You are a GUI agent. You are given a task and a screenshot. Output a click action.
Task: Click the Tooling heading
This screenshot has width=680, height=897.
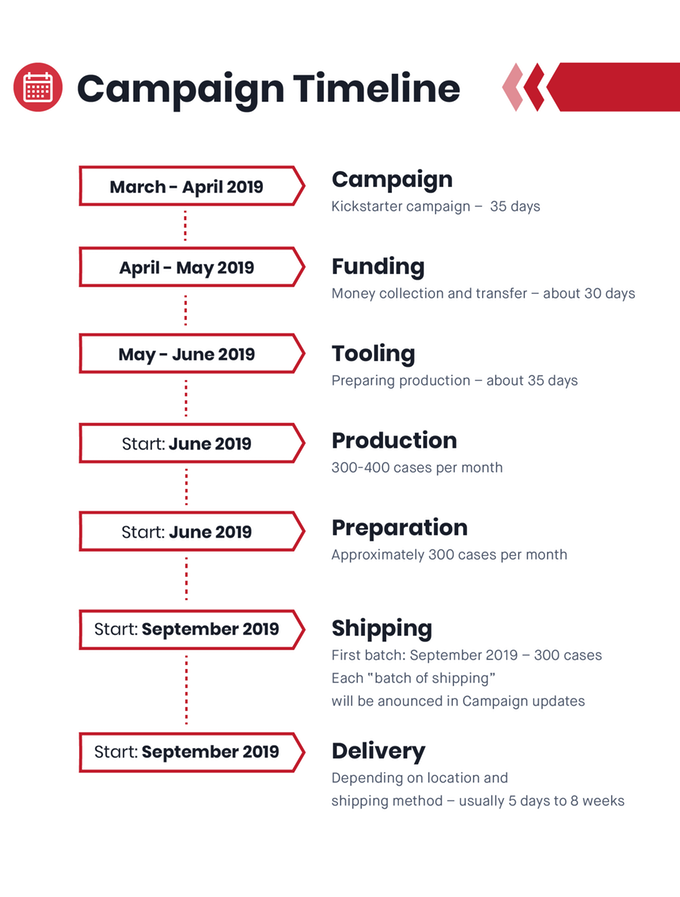[373, 354]
